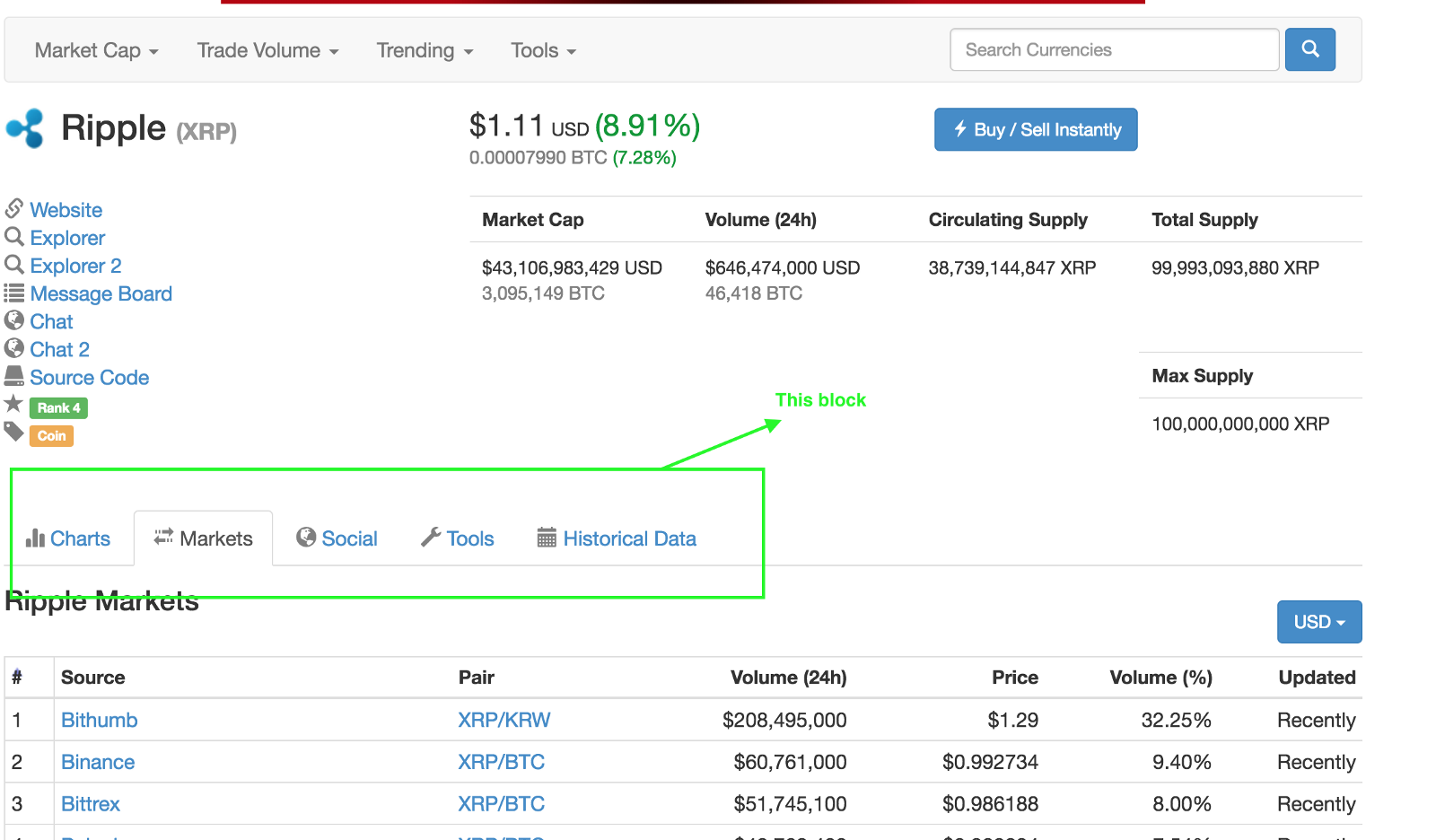Open the Source Code link
This screenshot has height=840, width=1436.
[x=89, y=378]
